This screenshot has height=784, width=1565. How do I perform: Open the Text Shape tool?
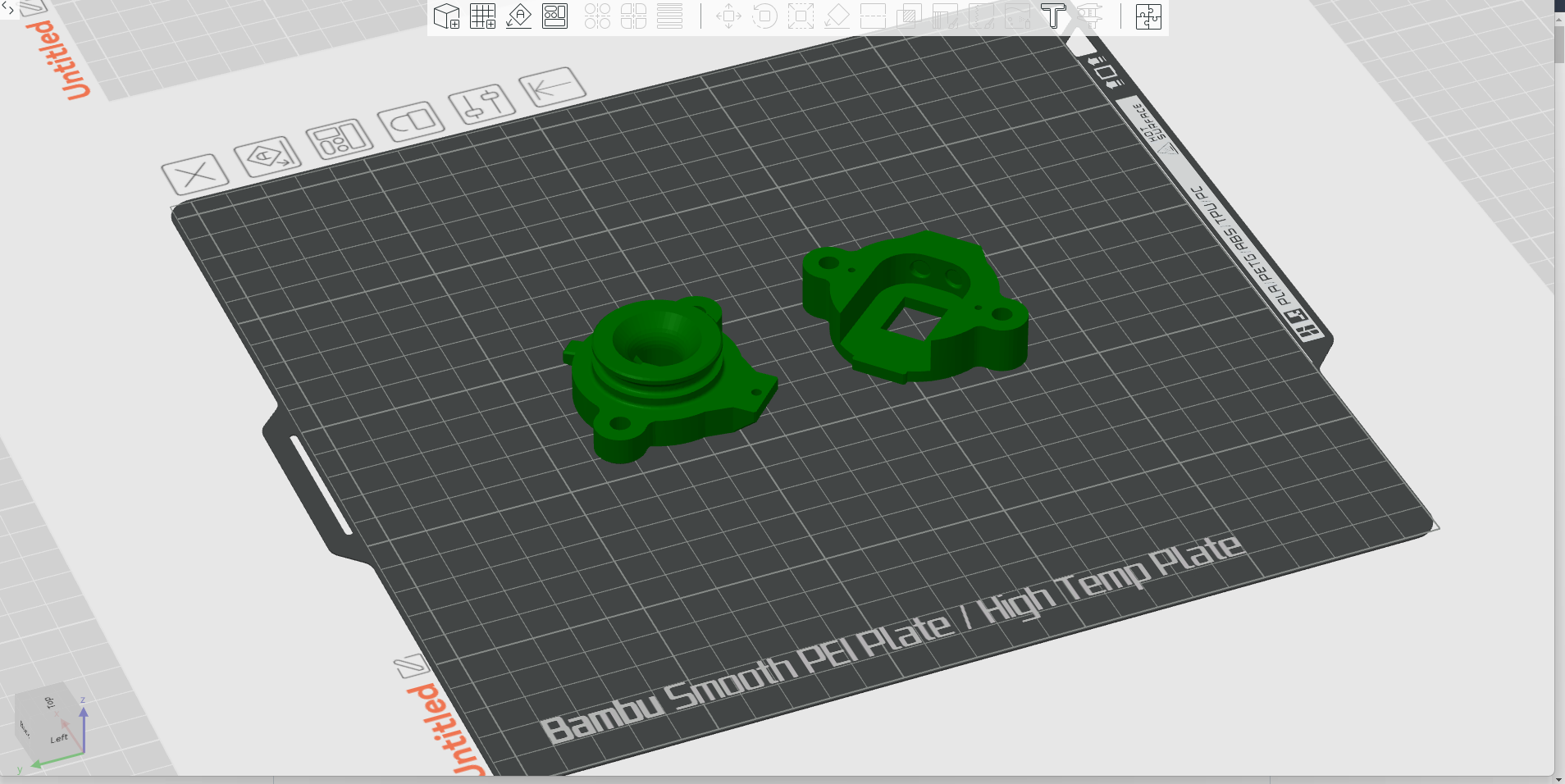pos(1053,16)
